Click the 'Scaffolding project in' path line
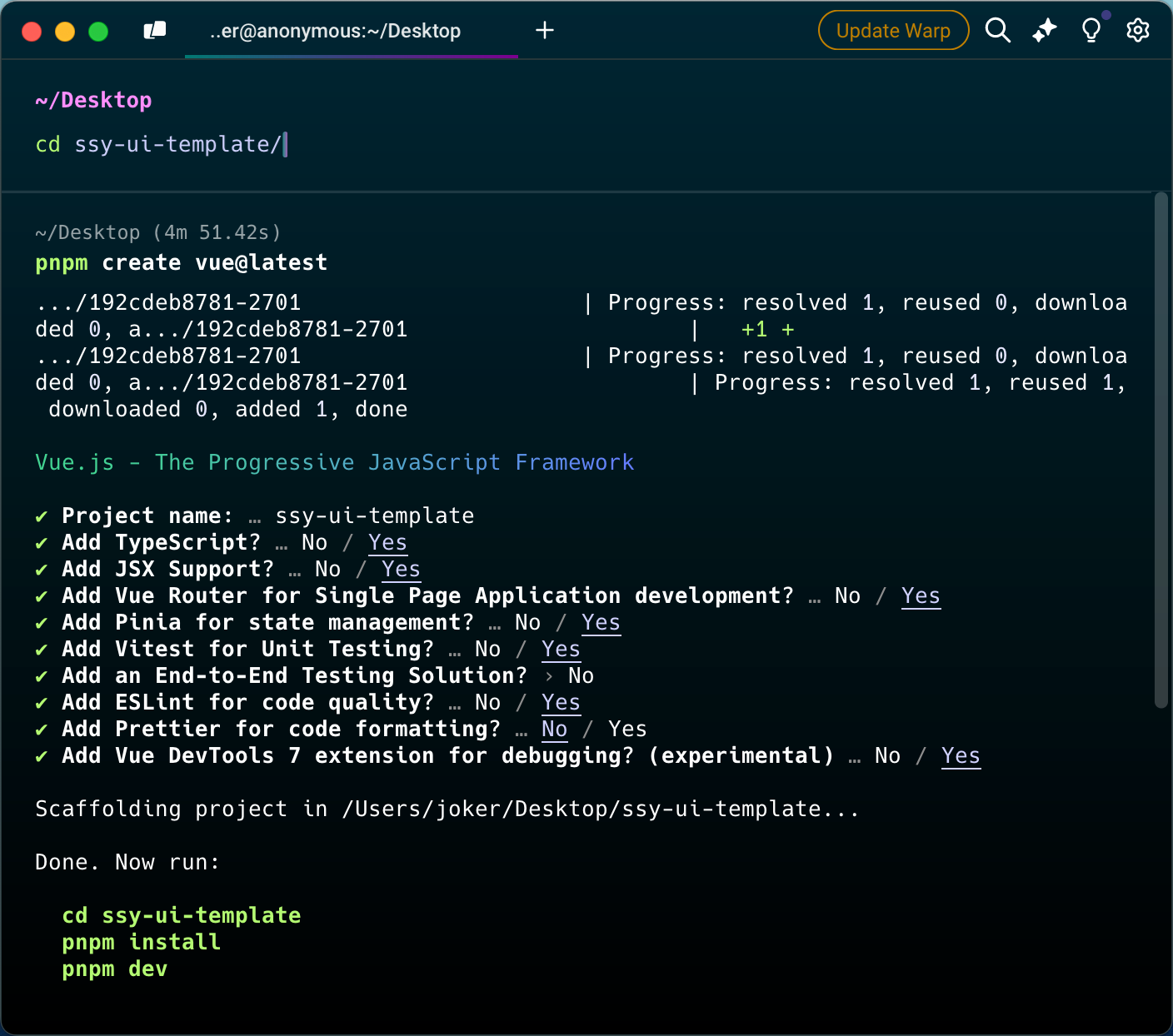Image resolution: width=1173 pixels, height=1036 pixels. tap(447, 809)
